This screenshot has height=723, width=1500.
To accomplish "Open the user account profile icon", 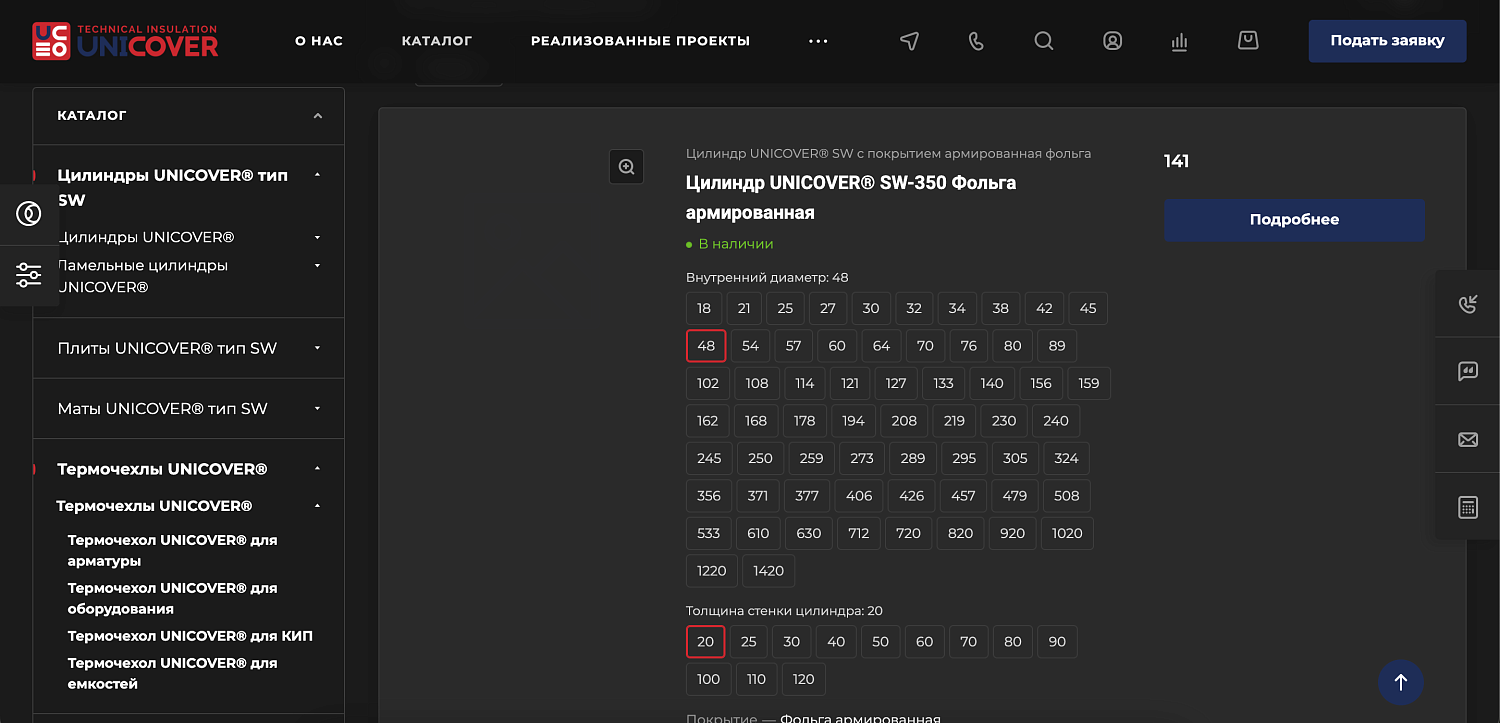I will [x=1112, y=41].
